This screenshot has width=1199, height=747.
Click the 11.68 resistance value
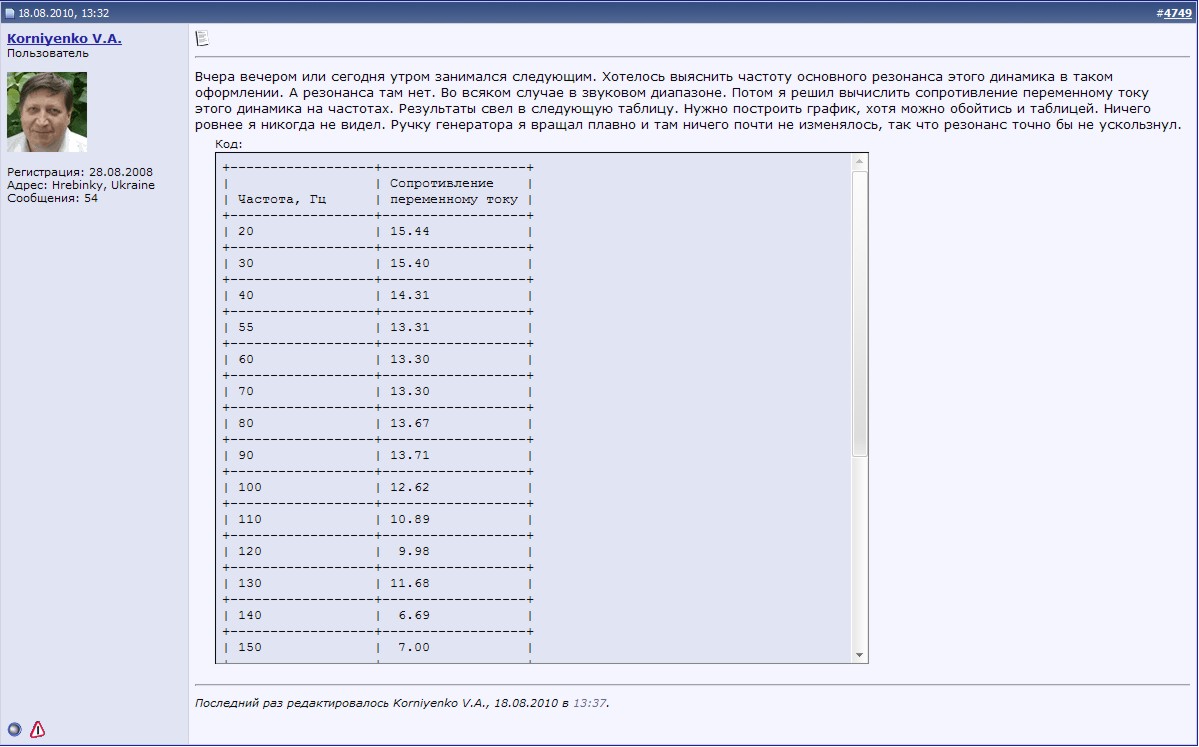tap(410, 583)
